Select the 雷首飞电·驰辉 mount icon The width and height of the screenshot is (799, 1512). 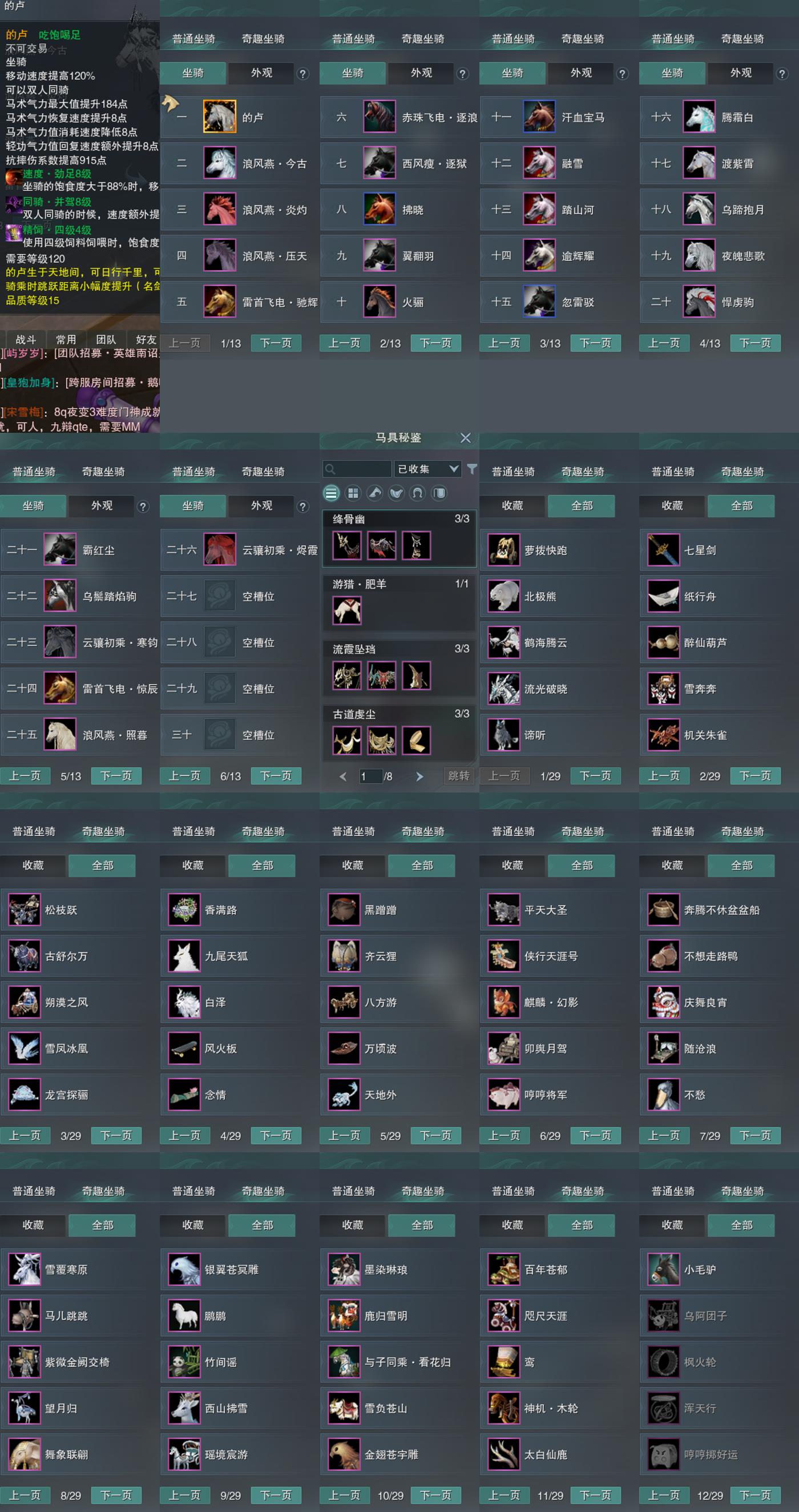(219, 301)
